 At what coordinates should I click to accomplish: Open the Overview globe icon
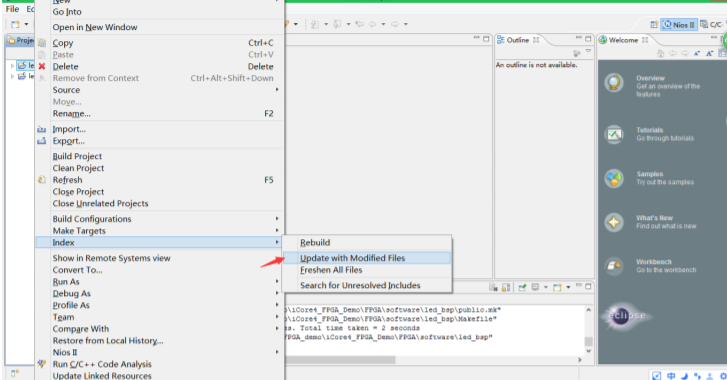click(x=614, y=83)
